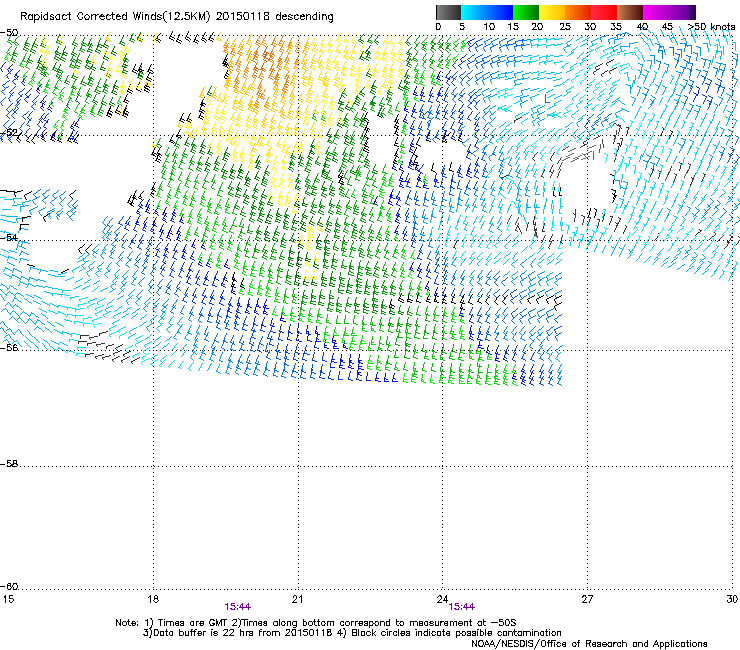Click the latitude label '-52'

tap(9, 133)
